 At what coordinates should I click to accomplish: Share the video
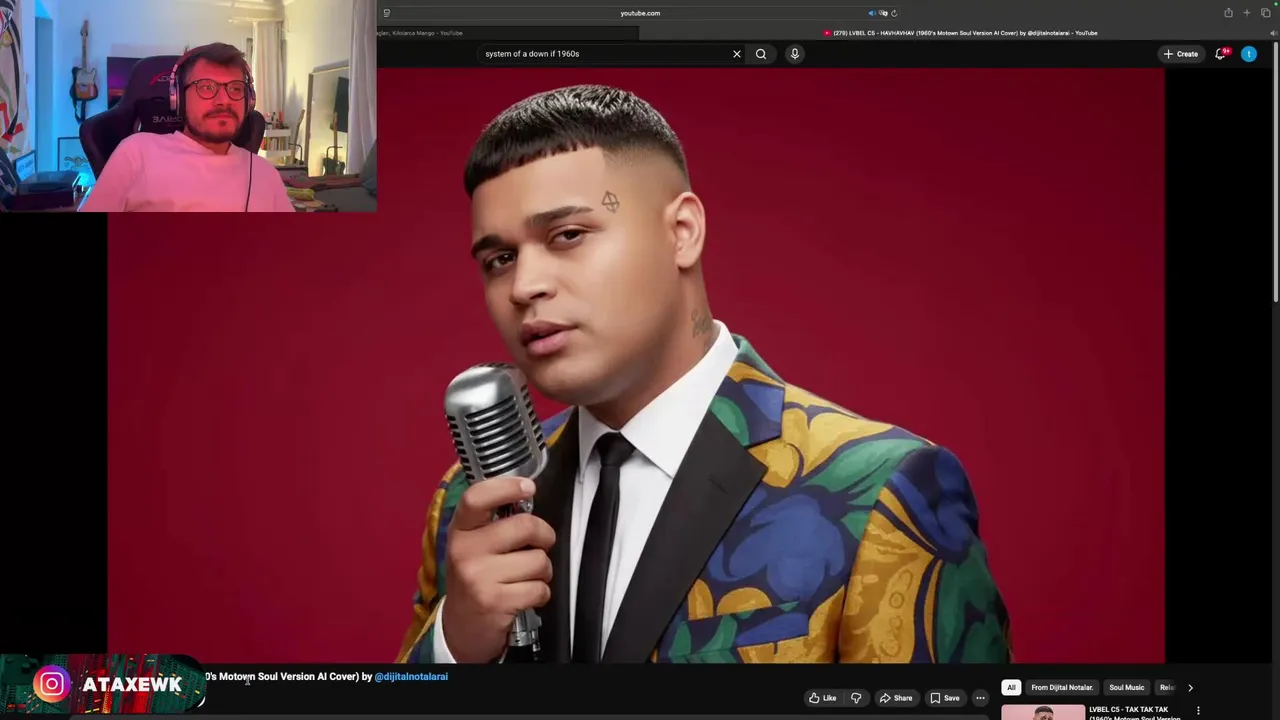tap(896, 698)
